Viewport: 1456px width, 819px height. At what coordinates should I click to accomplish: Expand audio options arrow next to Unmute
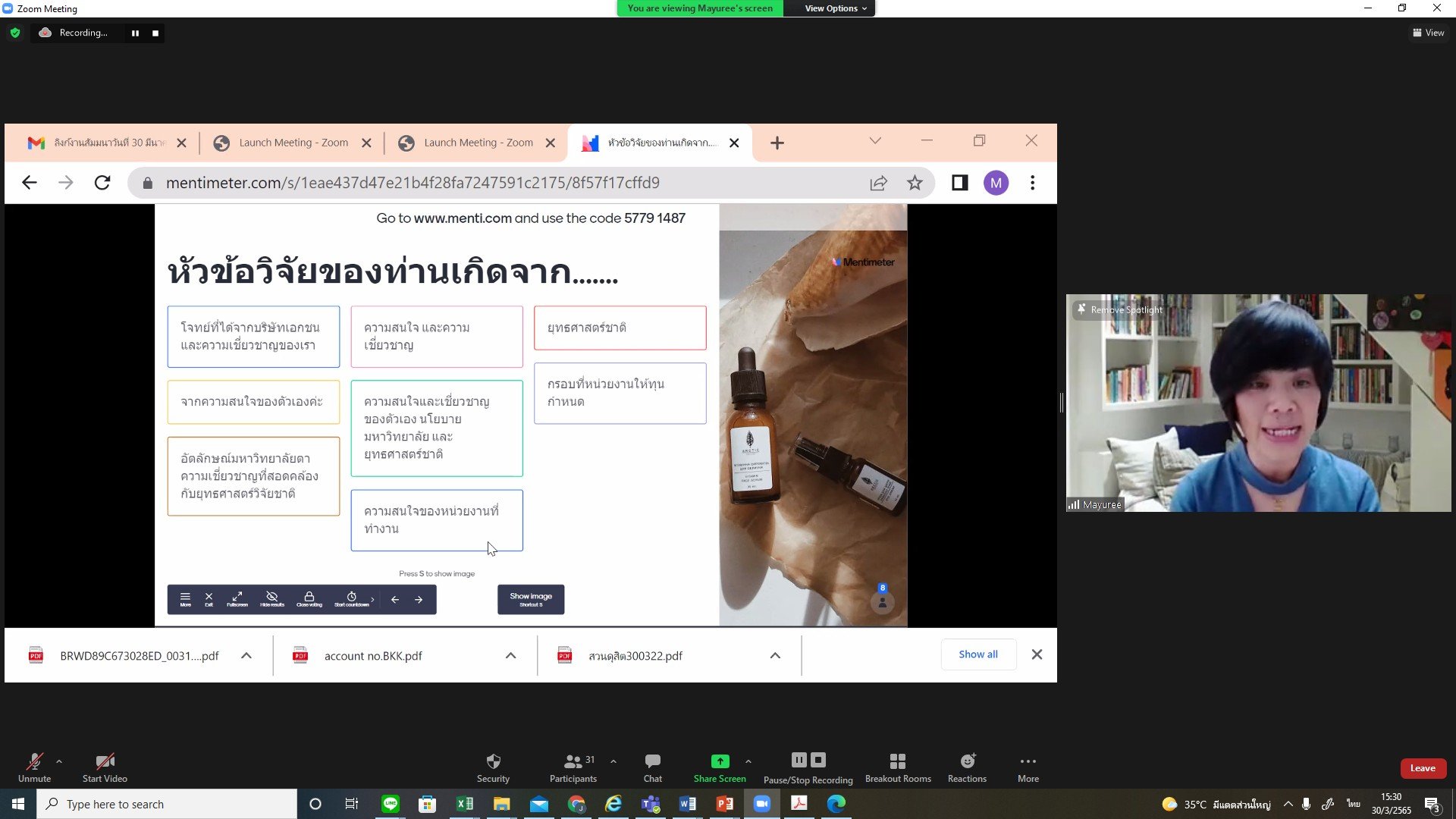tap(59, 761)
